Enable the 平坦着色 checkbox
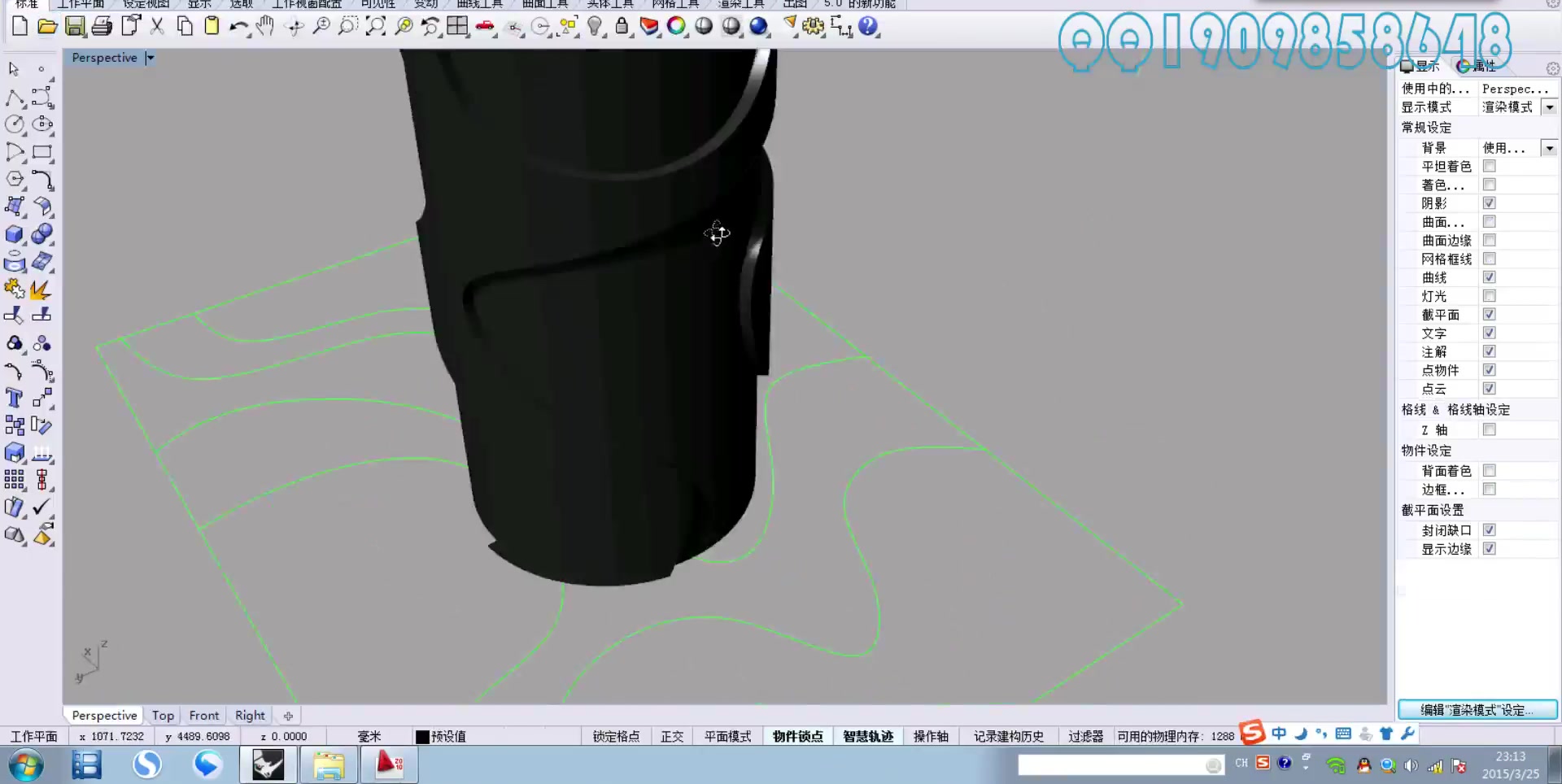This screenshot has height=784, width=1562. (1489, 166)
